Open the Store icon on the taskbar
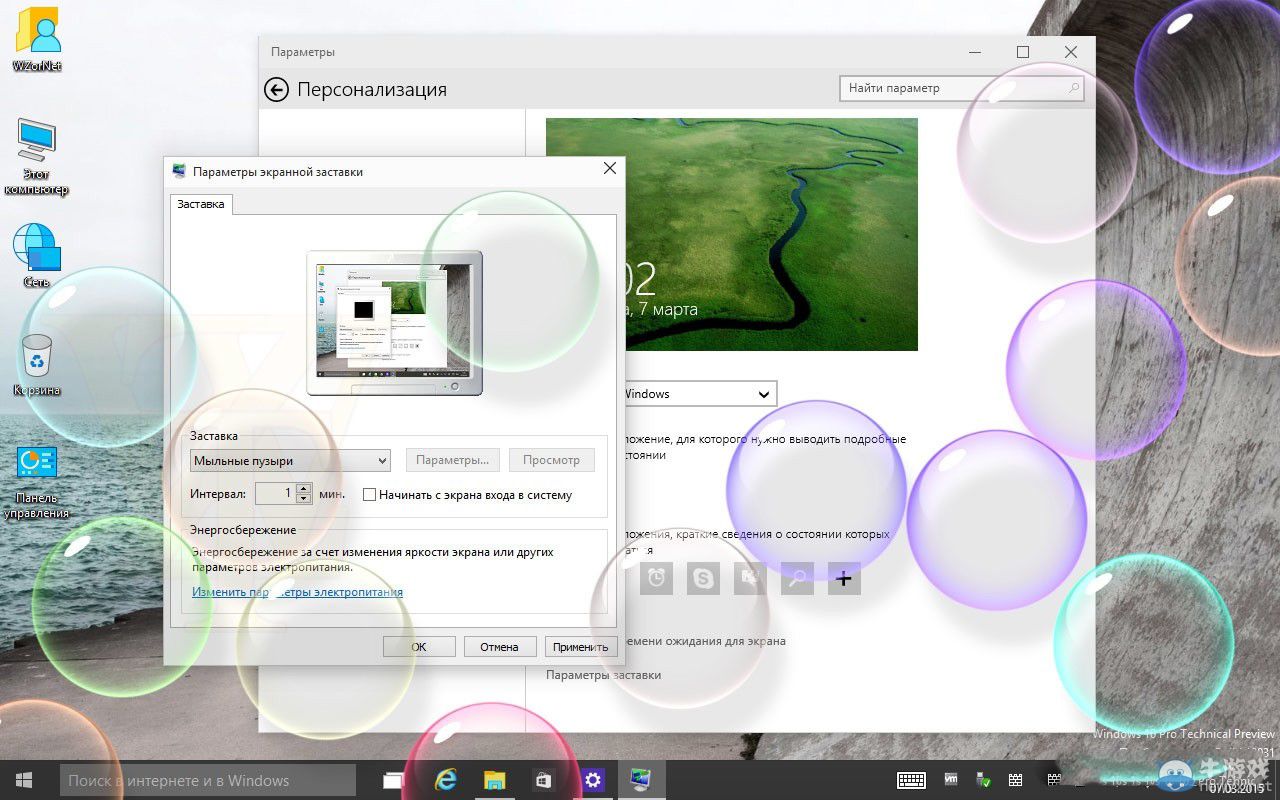The height and width of the screenshot is (800, 1280). pos(544,780)
